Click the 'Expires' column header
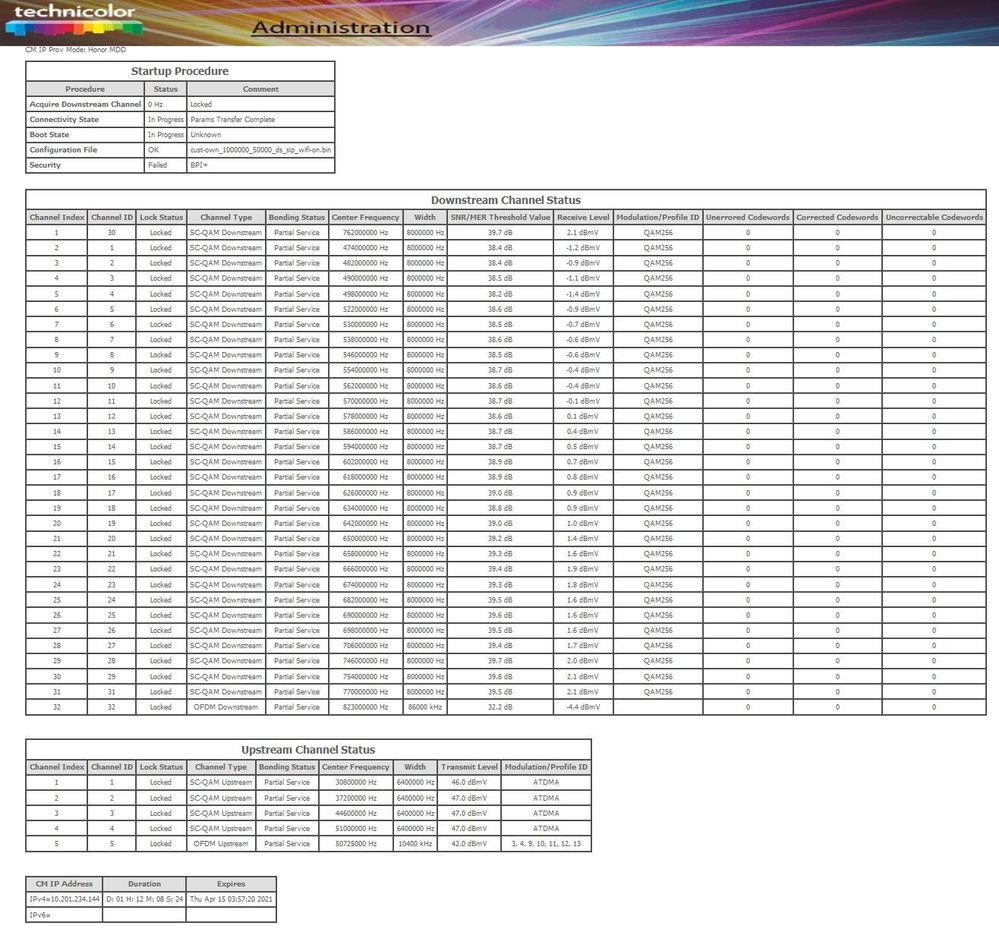 click(x=231, y=884)
